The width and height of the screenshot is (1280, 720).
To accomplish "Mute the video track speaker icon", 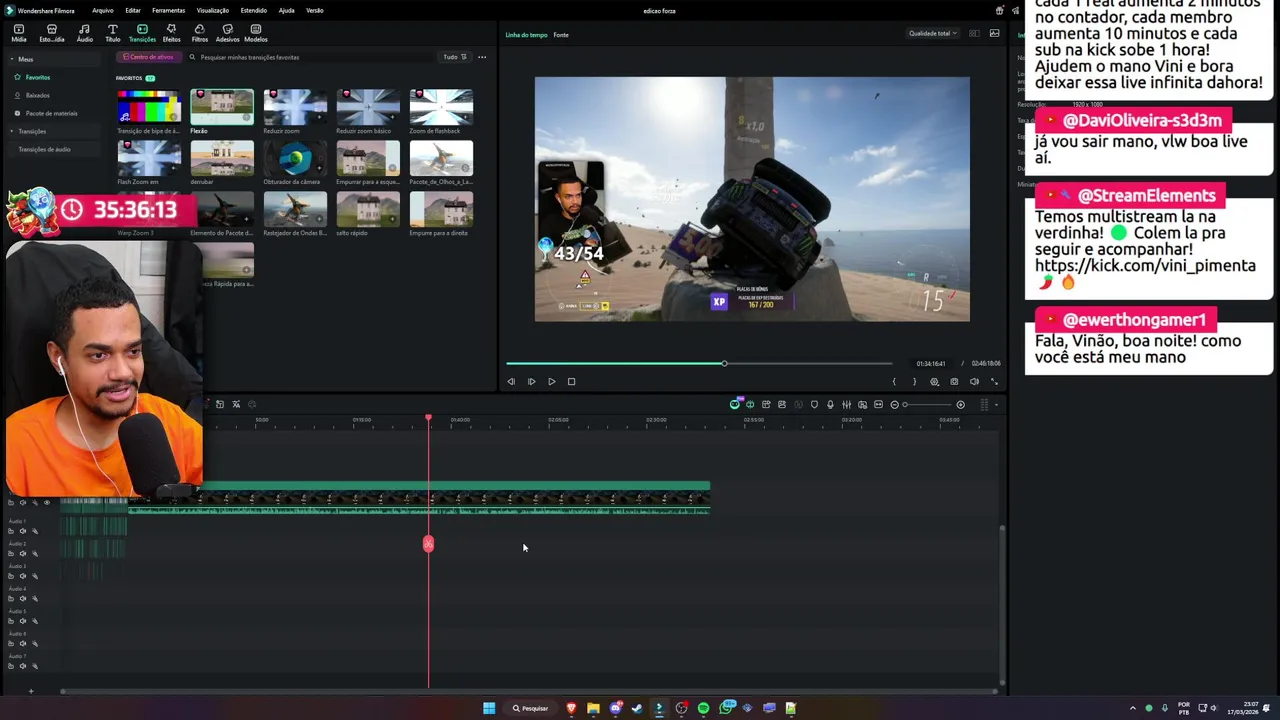I will 23,503.
